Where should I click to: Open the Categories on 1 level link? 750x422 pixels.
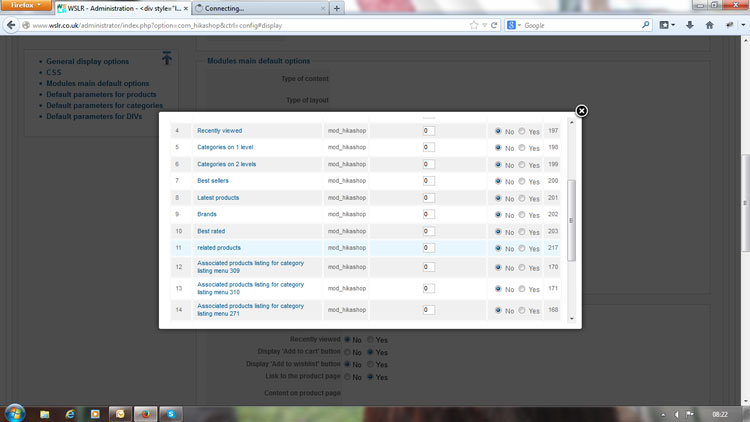coord(225,147)
